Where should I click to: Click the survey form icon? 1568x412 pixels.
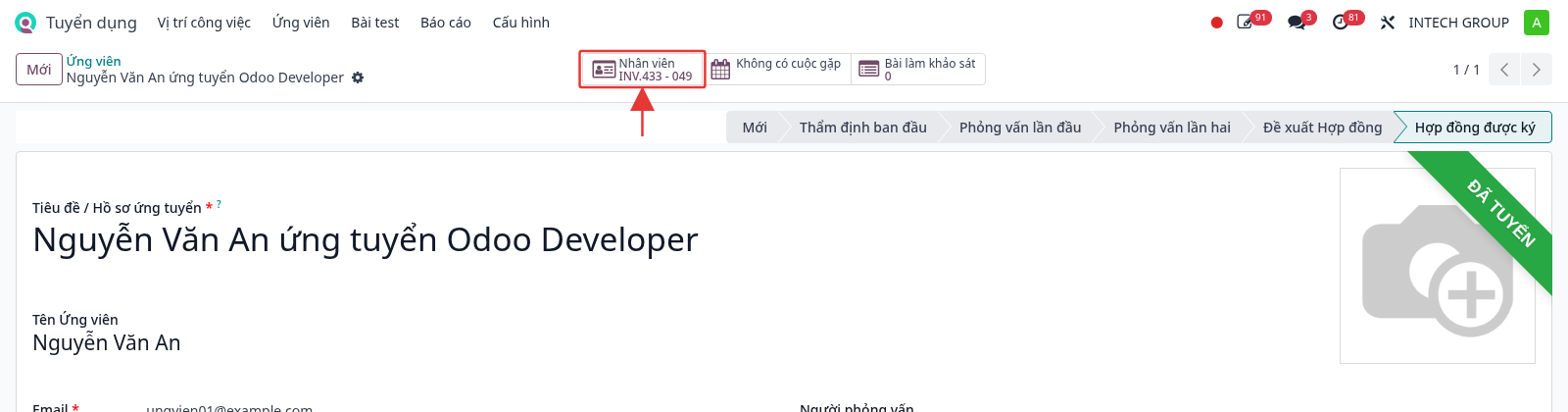(x=868, y=70)
